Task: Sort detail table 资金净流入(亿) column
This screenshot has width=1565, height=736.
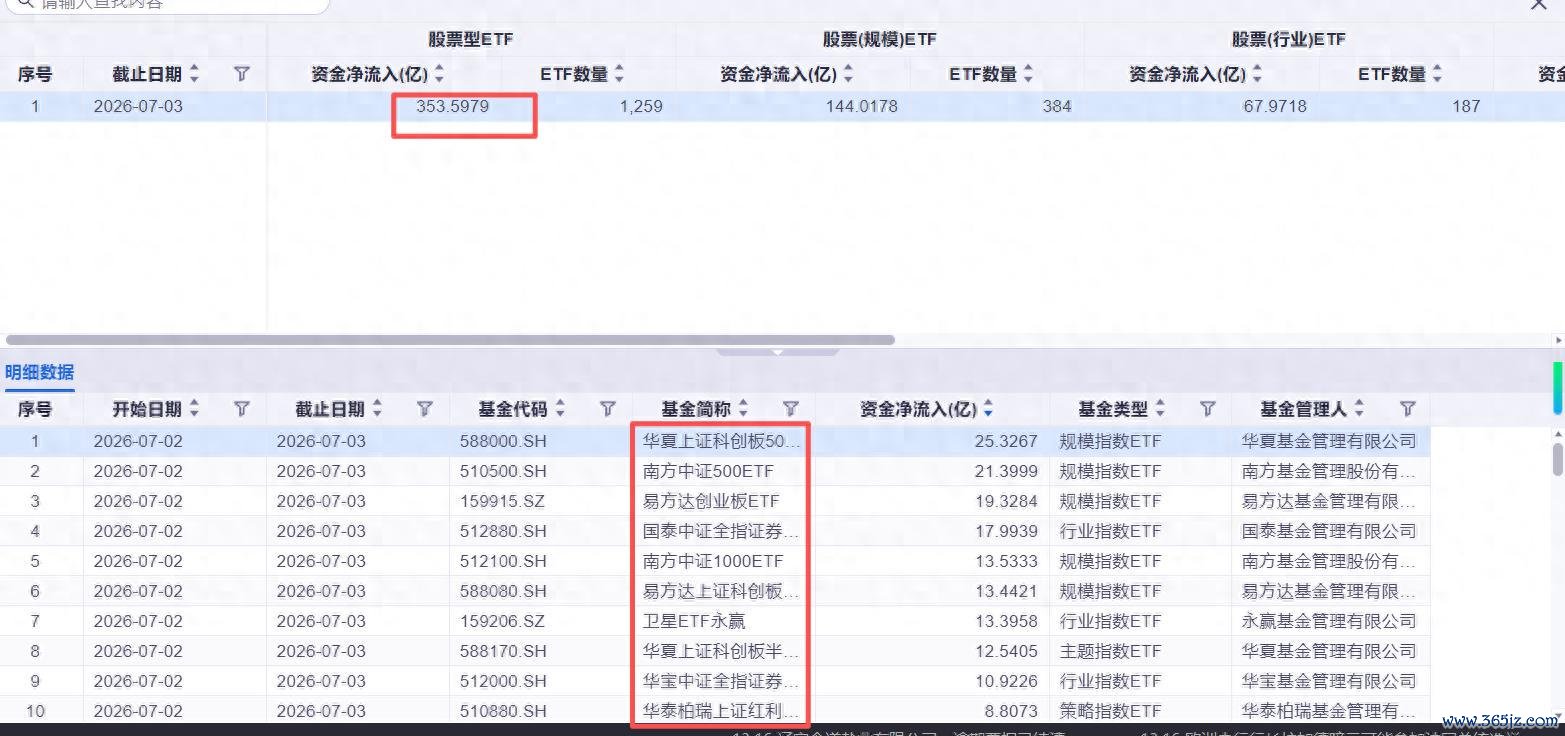Action: click(988, 409)
